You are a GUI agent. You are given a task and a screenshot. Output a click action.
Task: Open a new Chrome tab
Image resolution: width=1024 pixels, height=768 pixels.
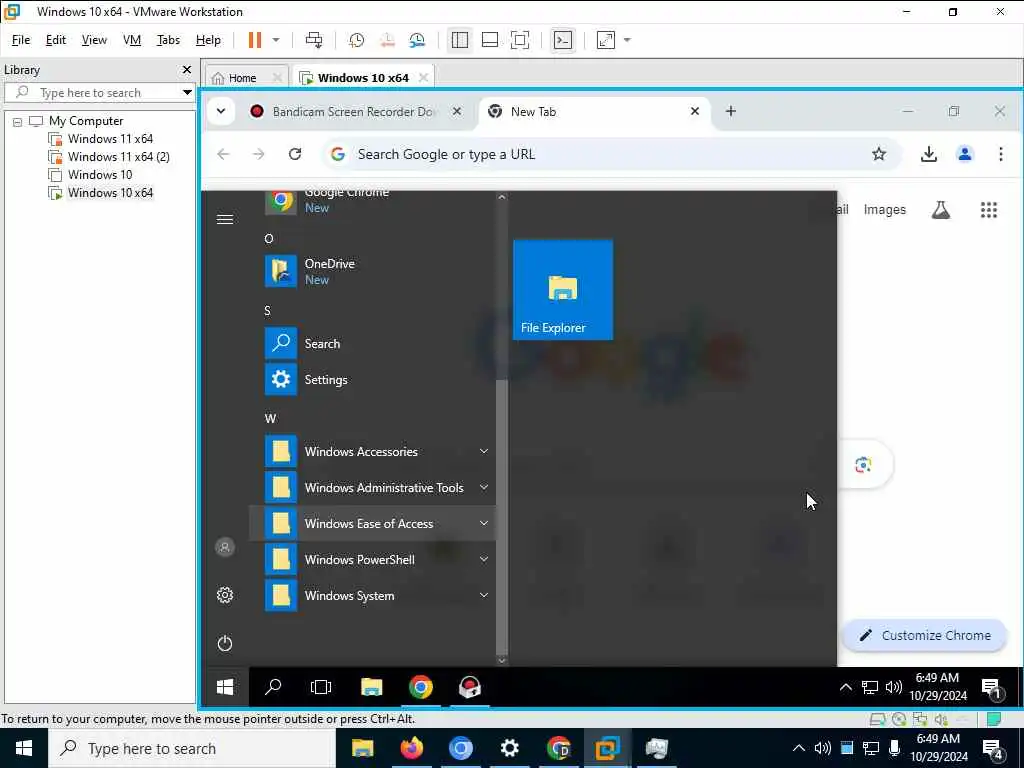(731, 111)
